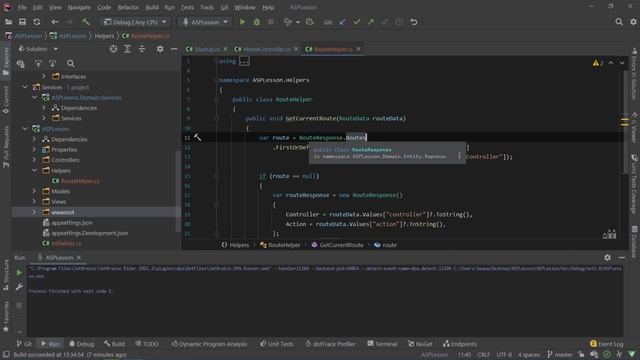Open Solution panel options gear
Viewport: 640px width, 360px height.
click(160, 49)
